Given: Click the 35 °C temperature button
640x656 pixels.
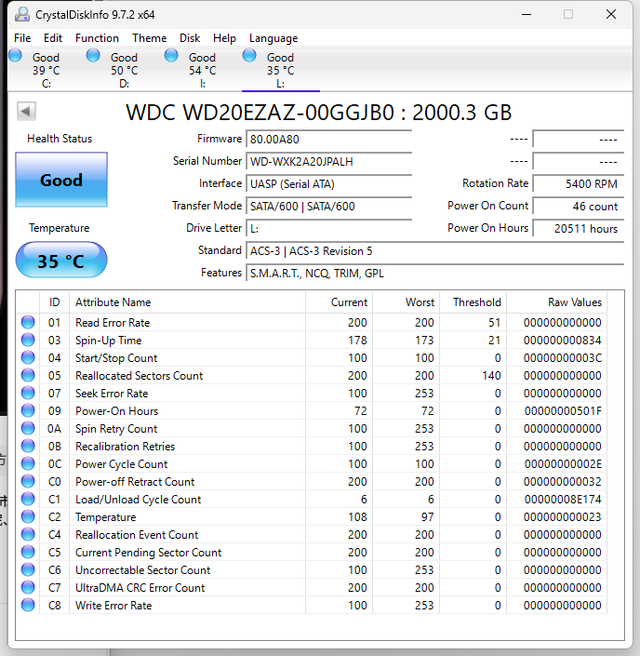Looking at the screenshot, I should click(61, 260).
